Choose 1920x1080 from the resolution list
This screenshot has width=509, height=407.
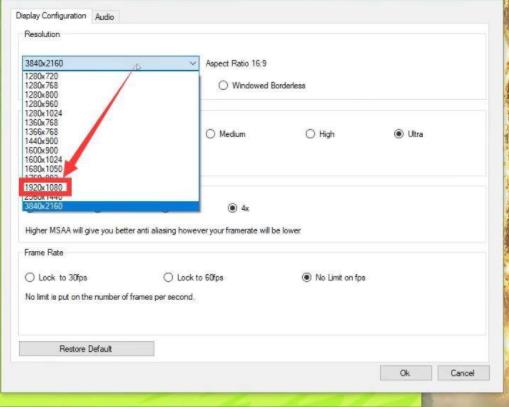click(x=44, y=187)
